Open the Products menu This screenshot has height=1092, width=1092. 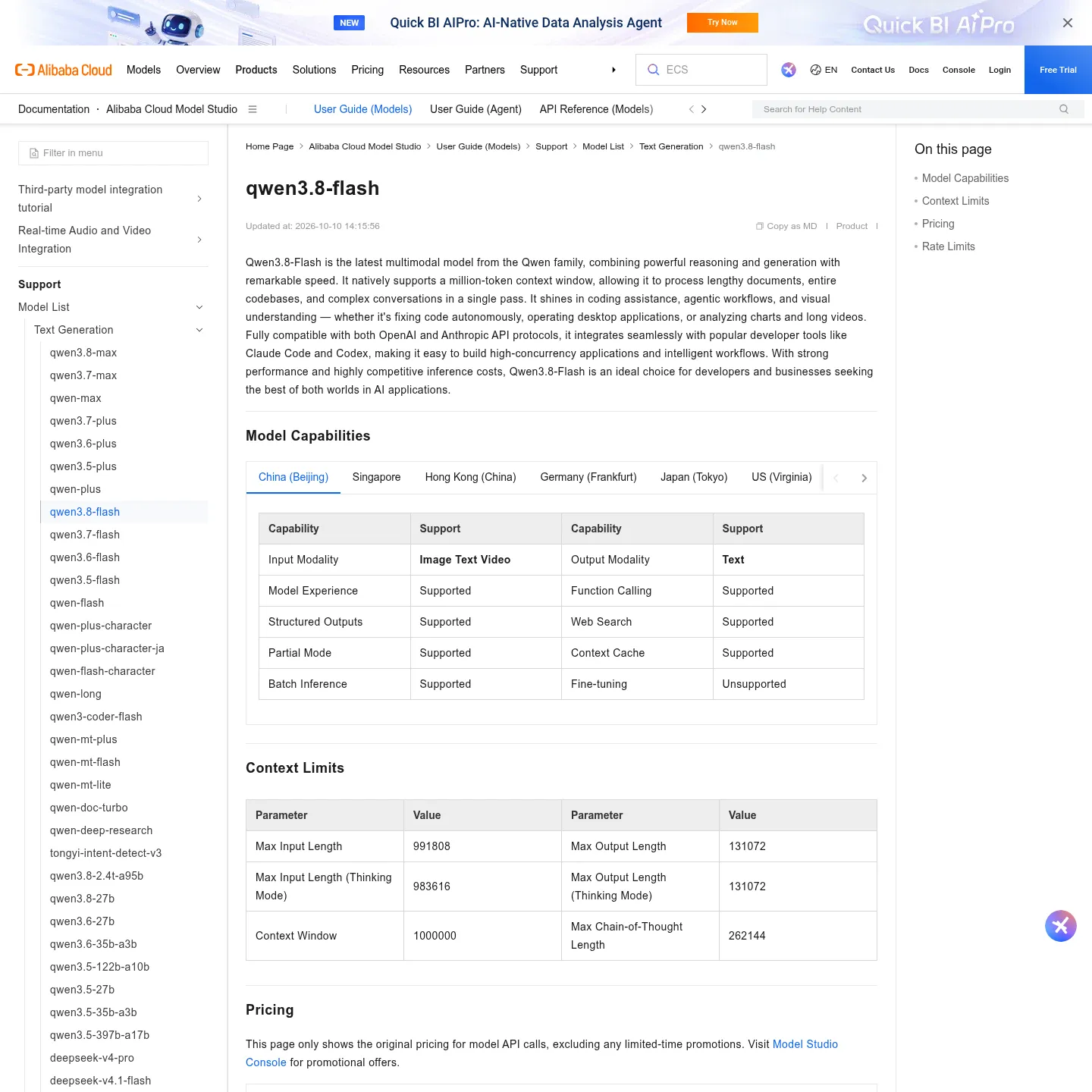point(256,70)
